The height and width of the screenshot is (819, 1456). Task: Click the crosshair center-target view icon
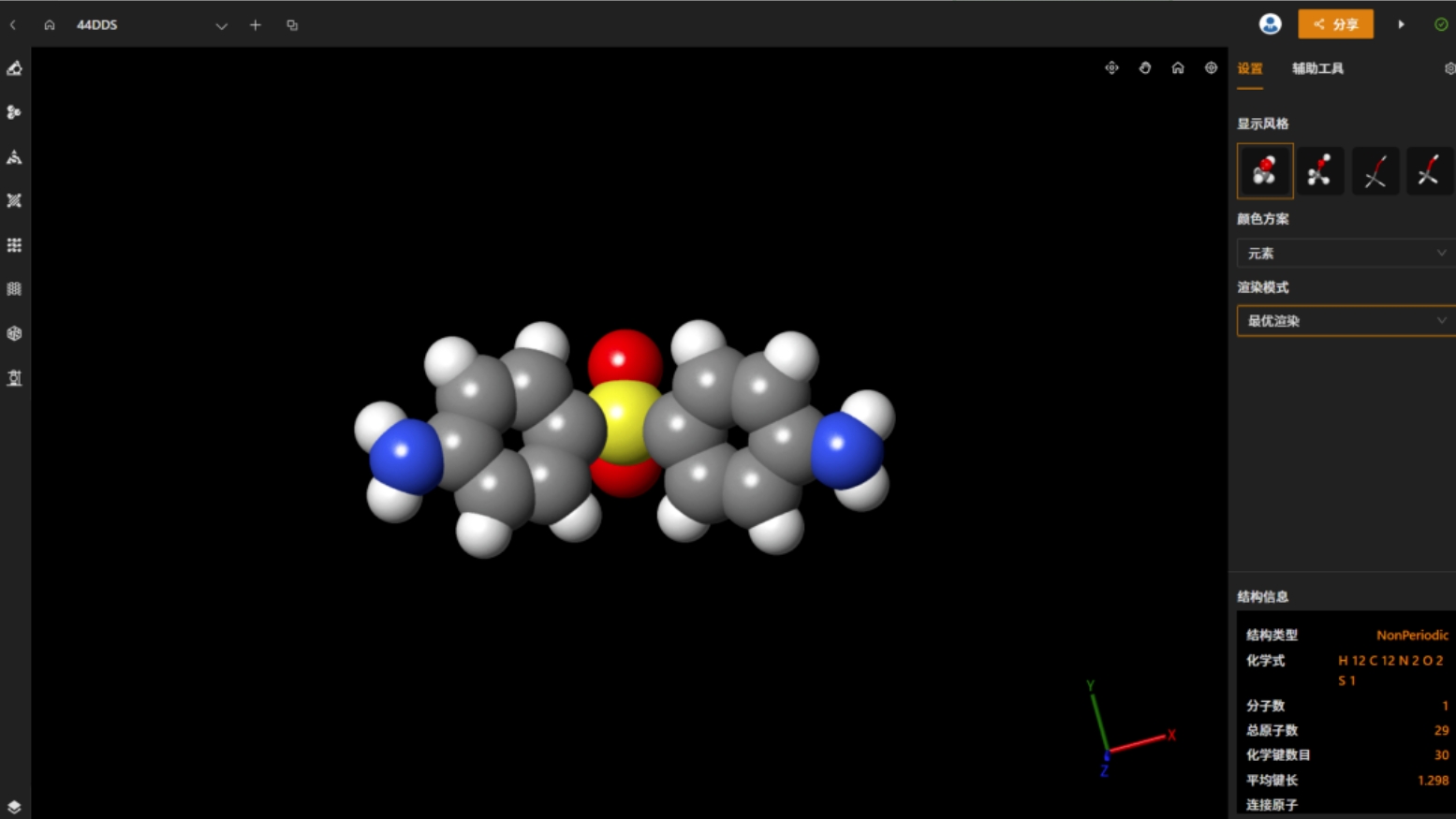pos(1211,68)
